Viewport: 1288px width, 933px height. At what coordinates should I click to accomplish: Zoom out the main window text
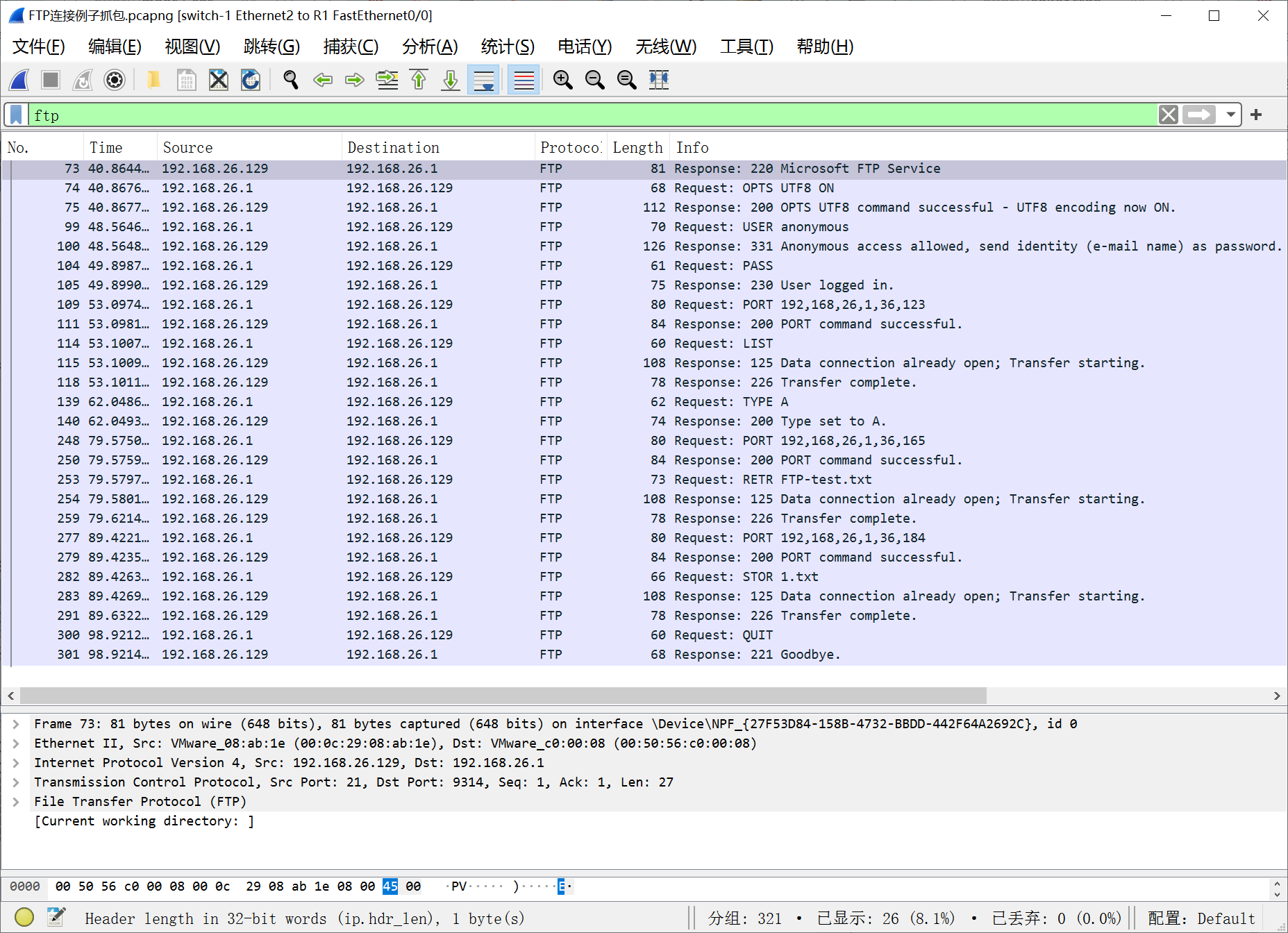595,80
